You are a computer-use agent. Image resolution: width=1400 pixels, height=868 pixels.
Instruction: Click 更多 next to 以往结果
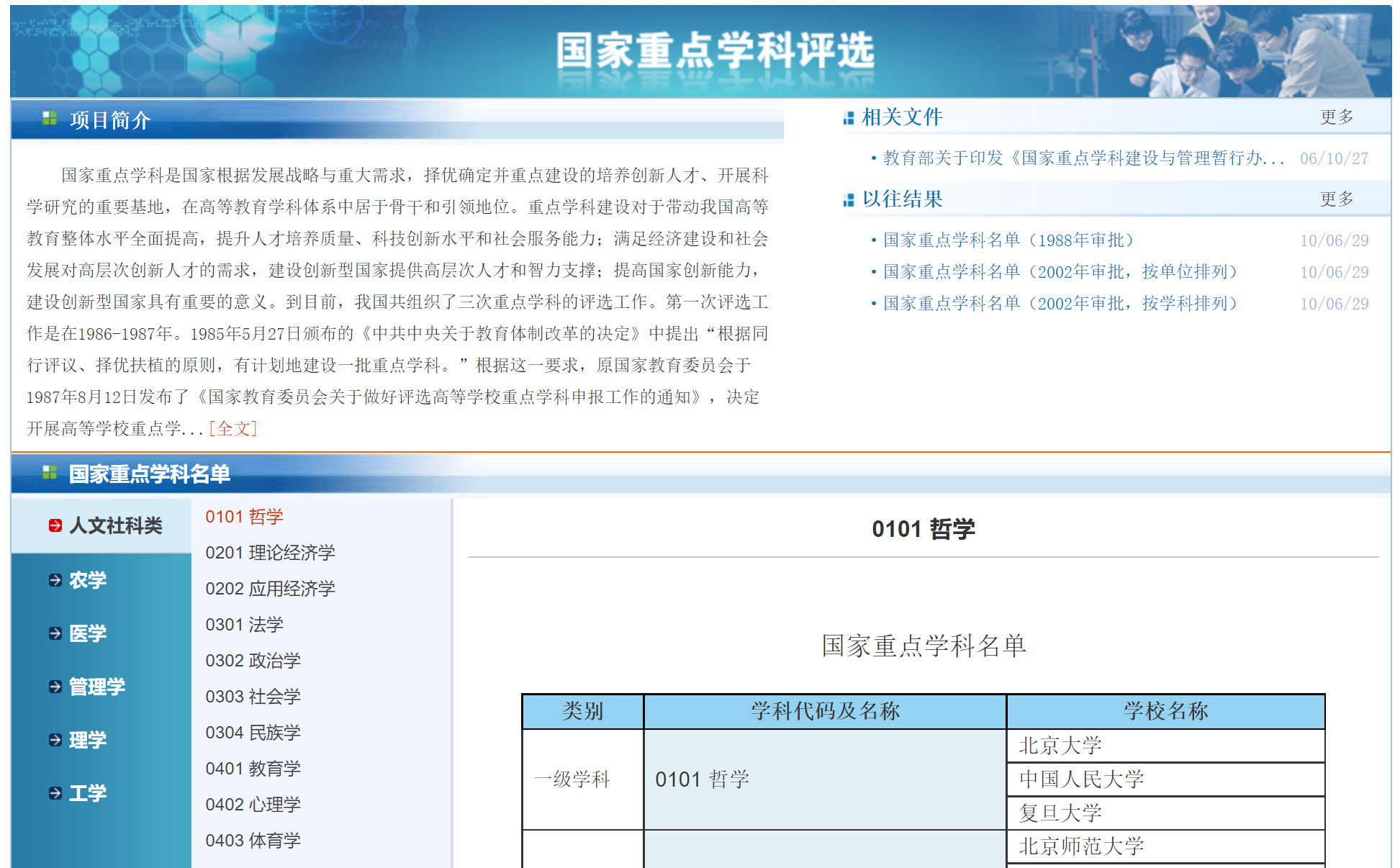click(x=1337, y=199)
